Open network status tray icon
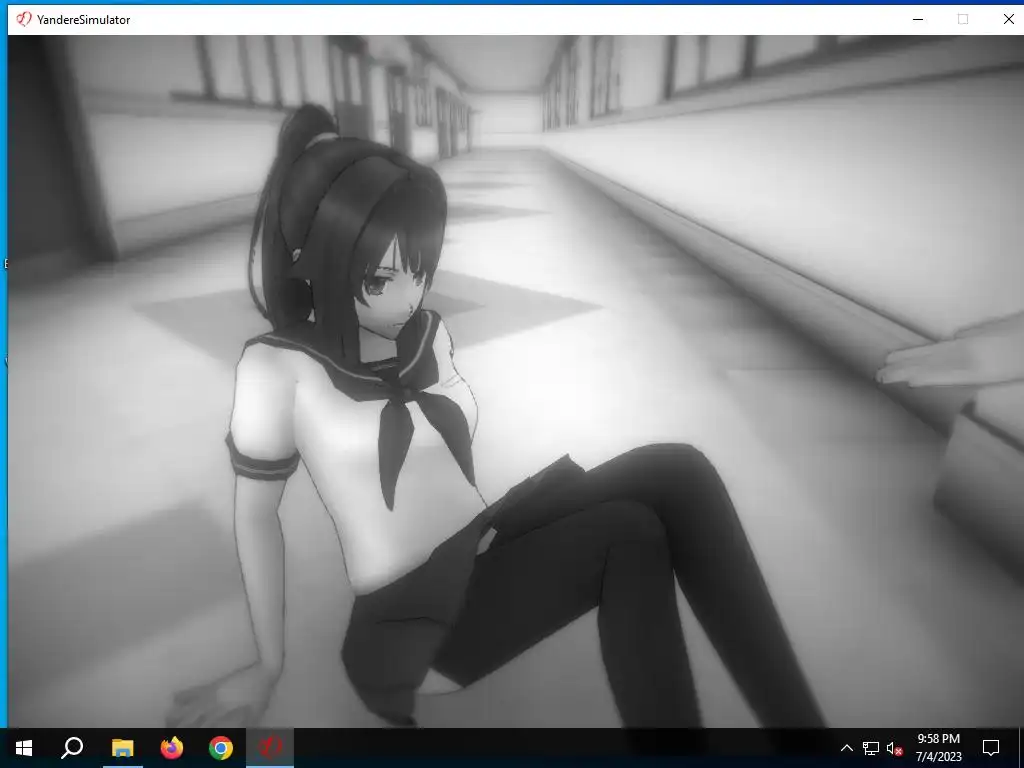Image resolution: width=1024 pixels, height=768 pixels. [x=871, y=748]
